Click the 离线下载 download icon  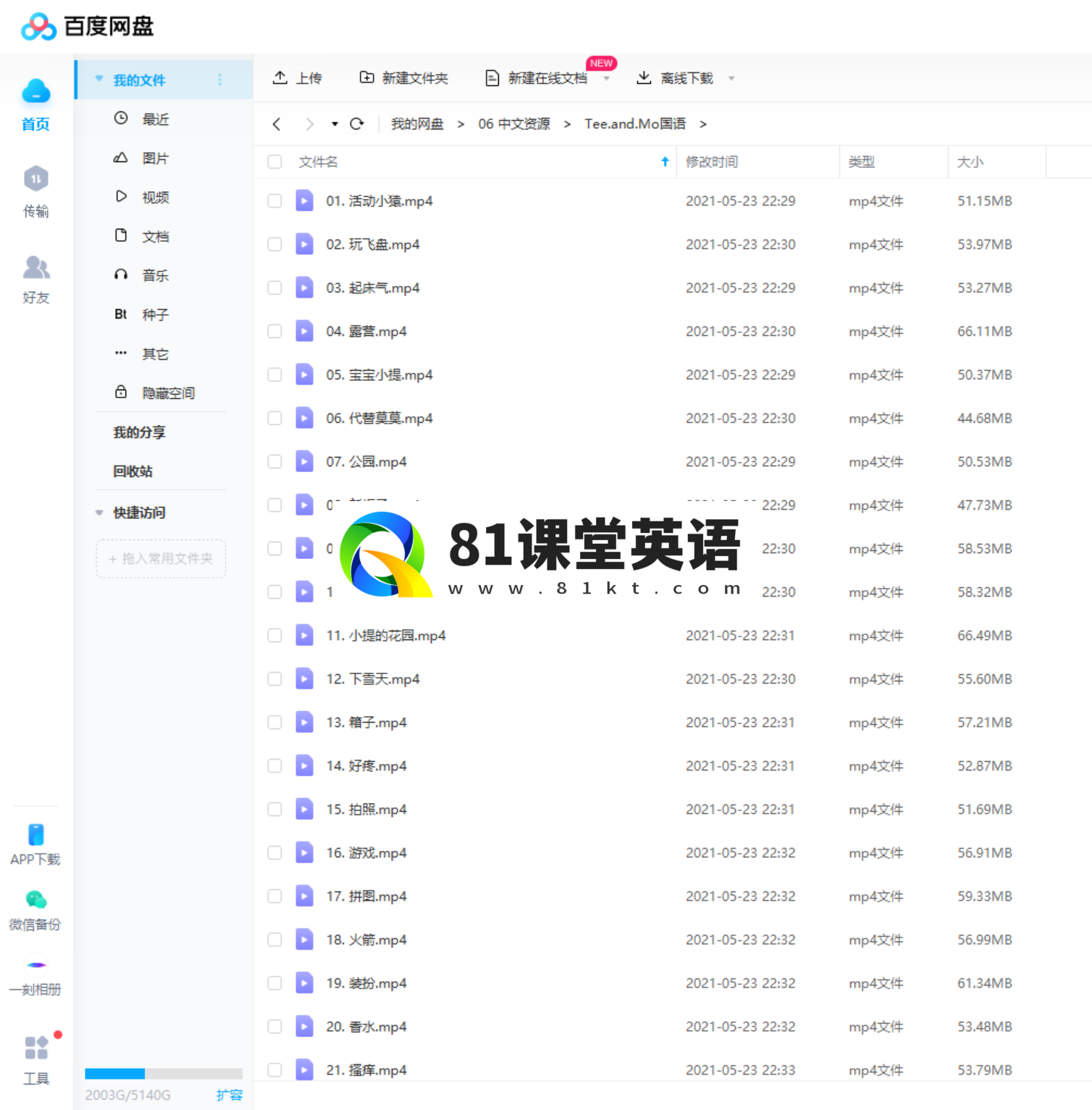(644, 77)
